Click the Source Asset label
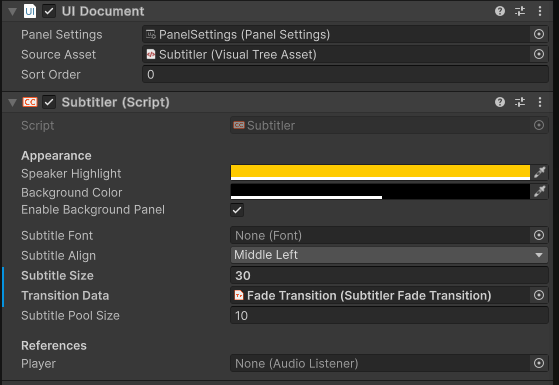Image resolution: width=559 pixels, height=385 pixels. 58,54
